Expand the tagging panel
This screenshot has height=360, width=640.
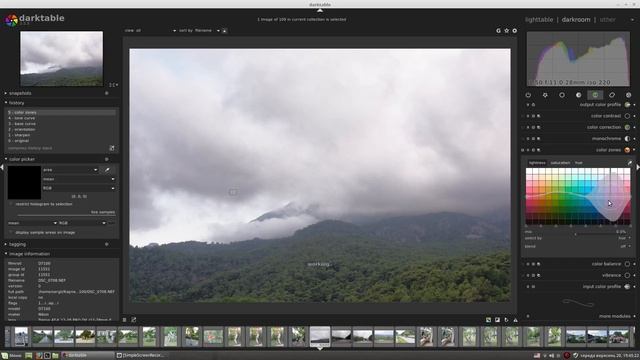[17, 244]
